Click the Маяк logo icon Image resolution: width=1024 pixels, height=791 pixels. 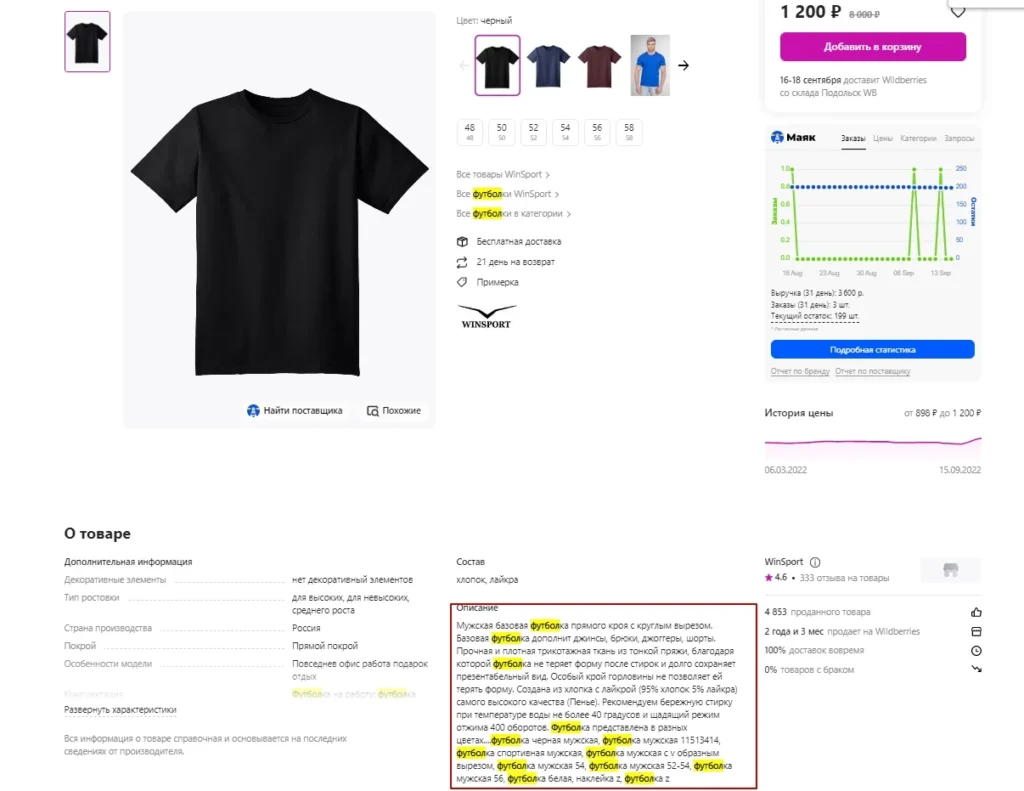tap(777, 137)
